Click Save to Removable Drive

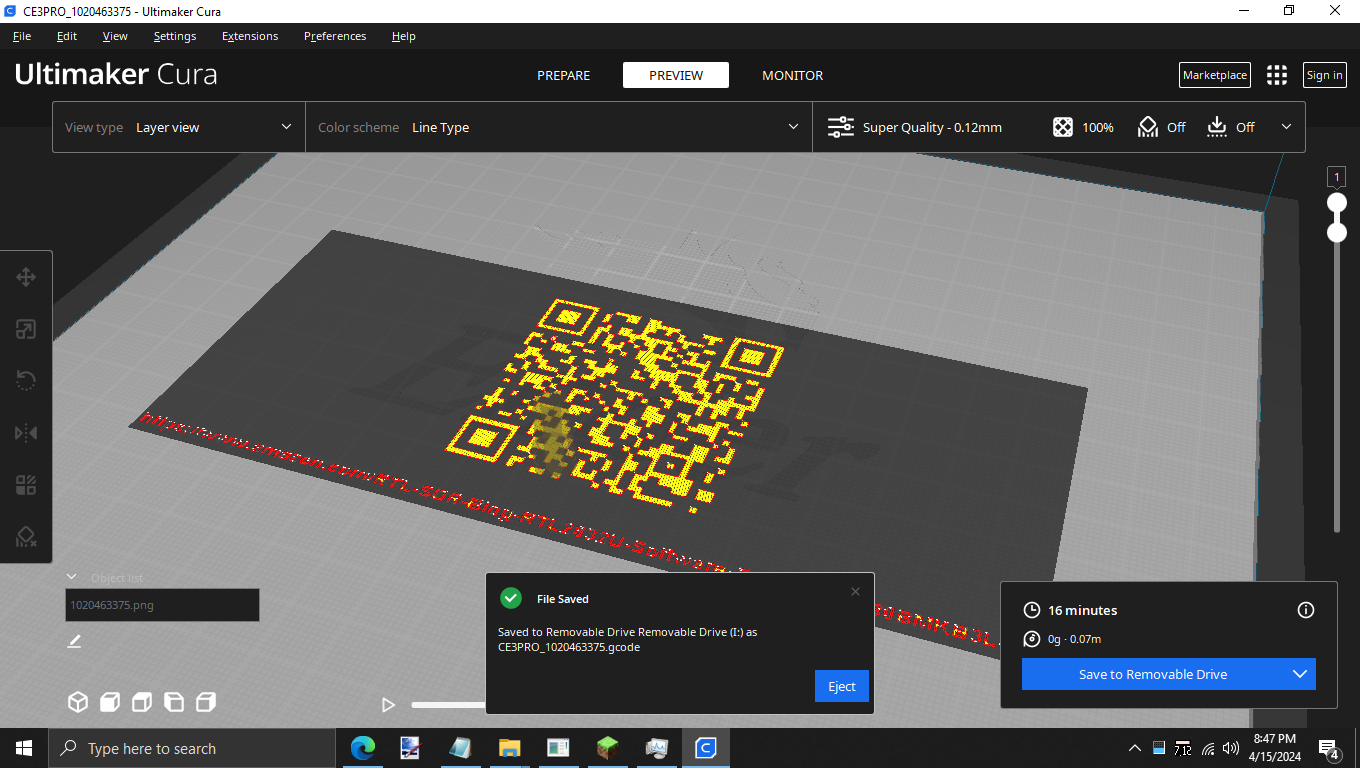click(1152, 674)
